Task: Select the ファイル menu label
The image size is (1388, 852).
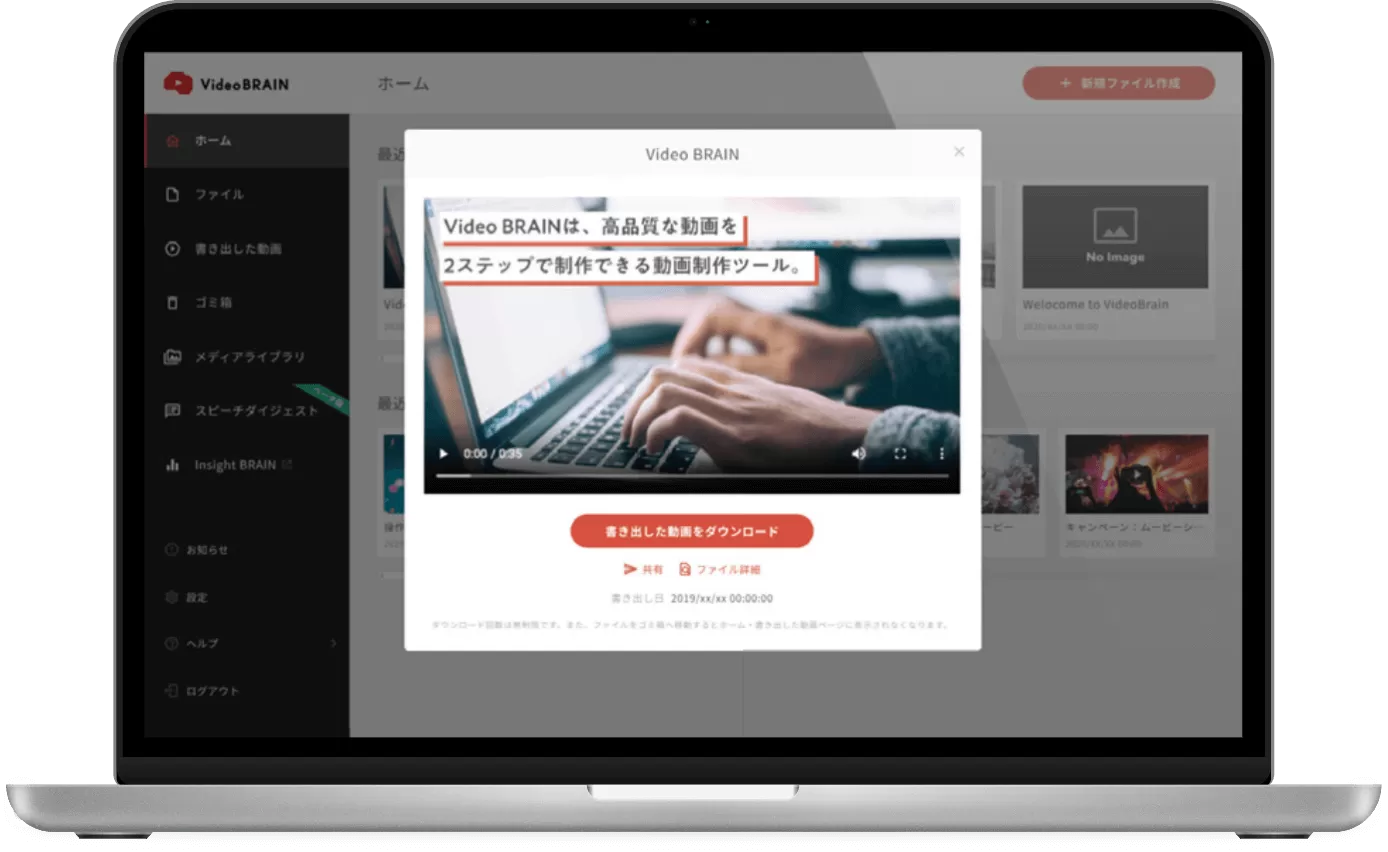Action: pos(219,195)
